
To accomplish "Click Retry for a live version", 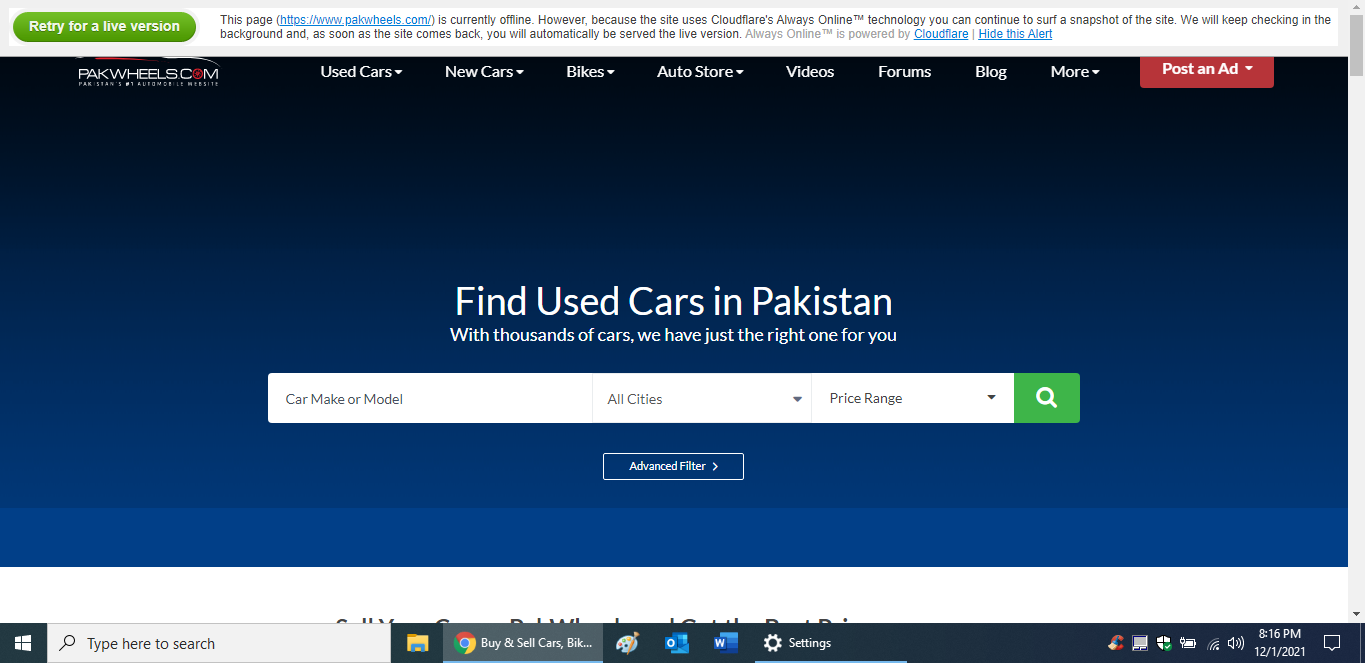I will pyautogui.click(x=104, y=26).
